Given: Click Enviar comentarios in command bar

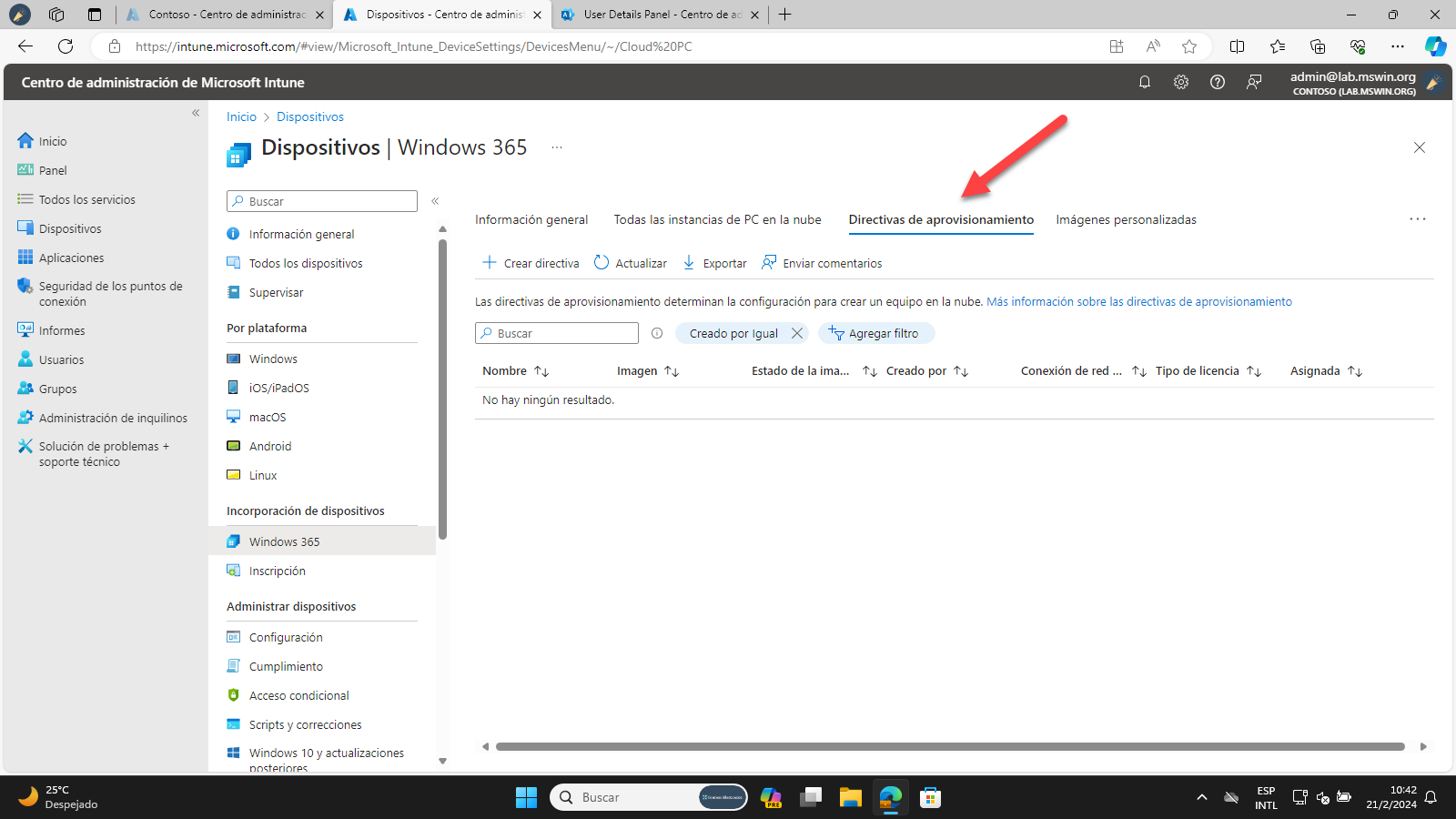Looking at the screenshot, I should click(822, 263).
